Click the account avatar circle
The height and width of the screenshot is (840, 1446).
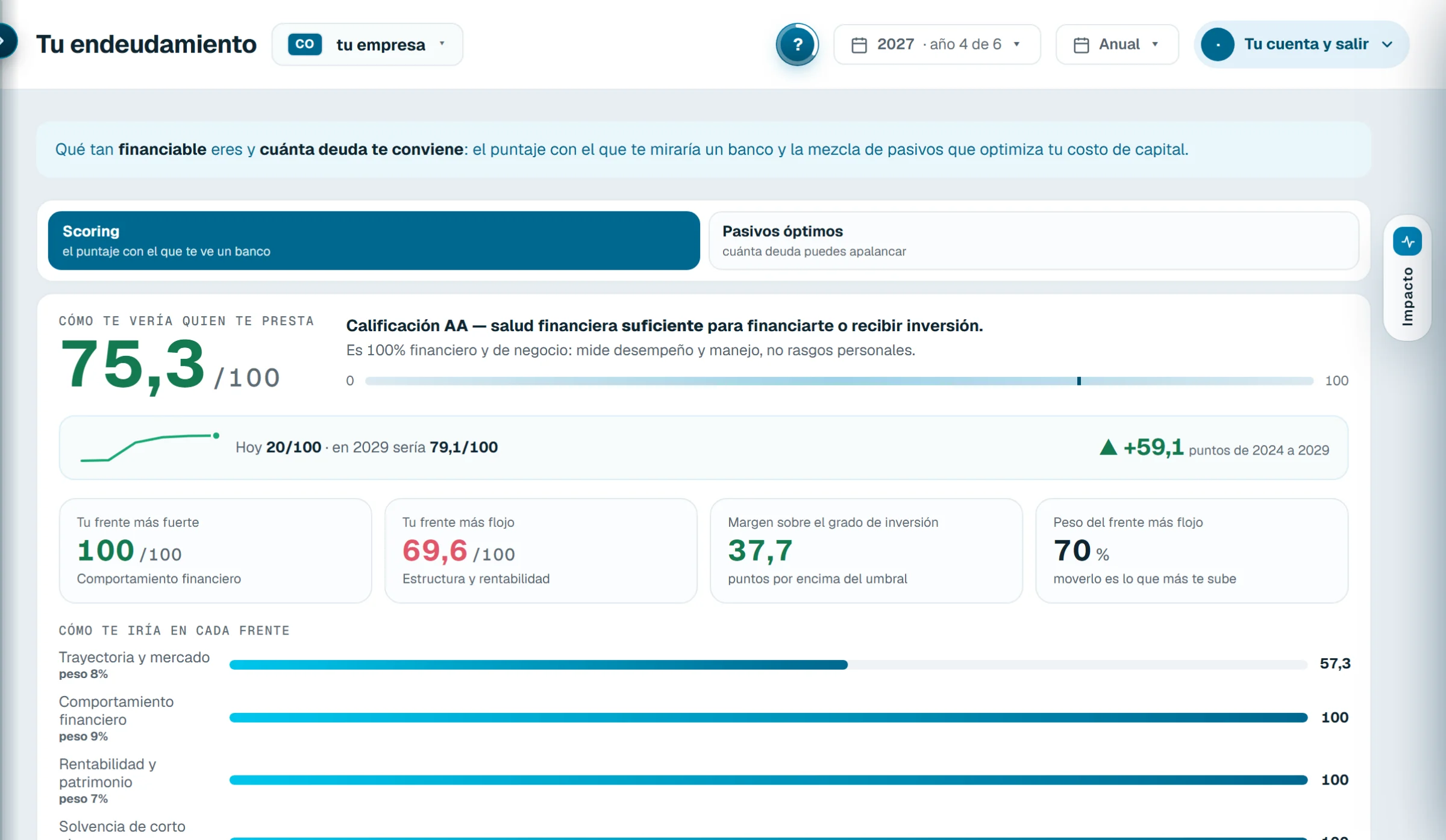point(1218,45)
